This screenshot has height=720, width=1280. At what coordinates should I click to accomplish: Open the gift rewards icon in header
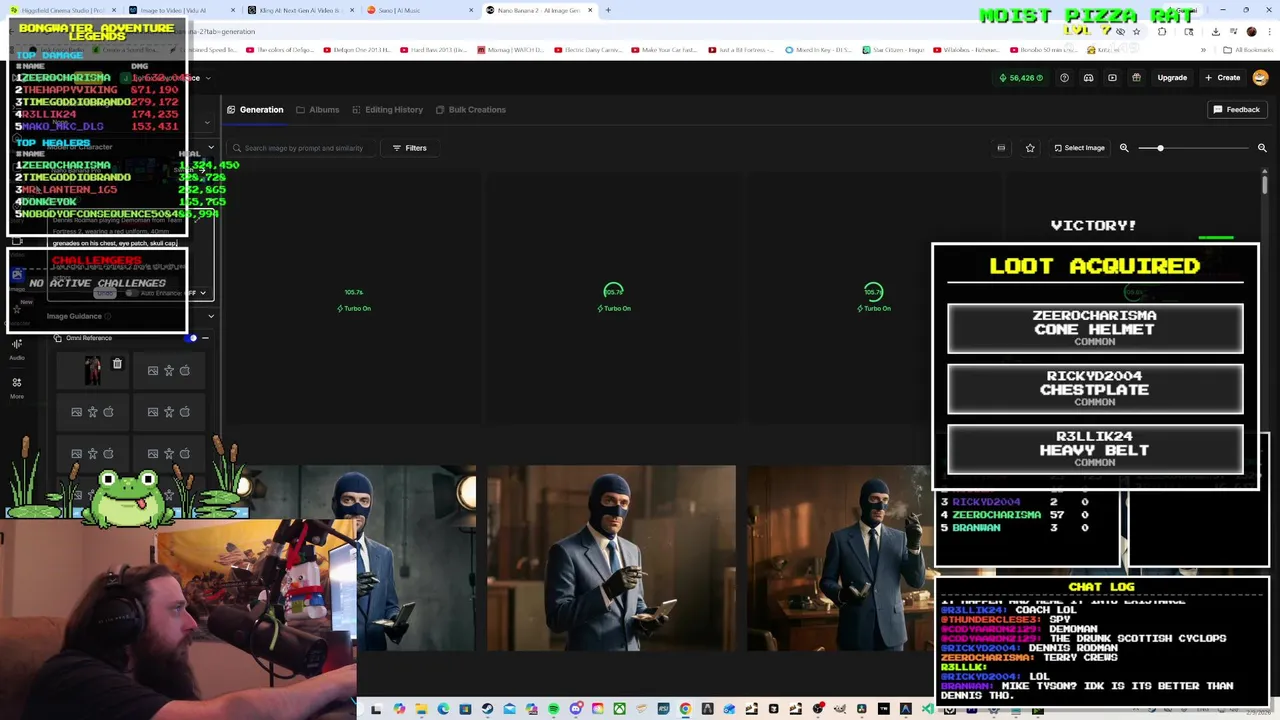(1136, 78)
